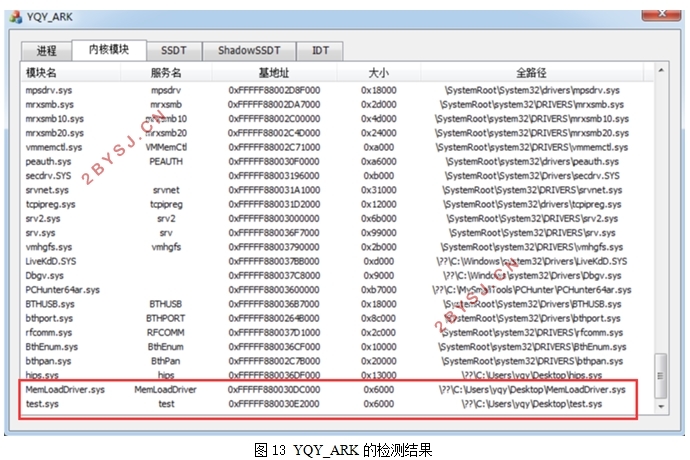
Task: Sort by 基地址 column header
Action: (274, 73)
